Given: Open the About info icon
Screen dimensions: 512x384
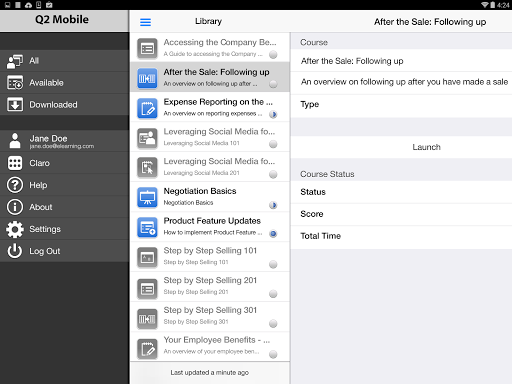Looking at the screenshot, I should [x=15, y=207].
